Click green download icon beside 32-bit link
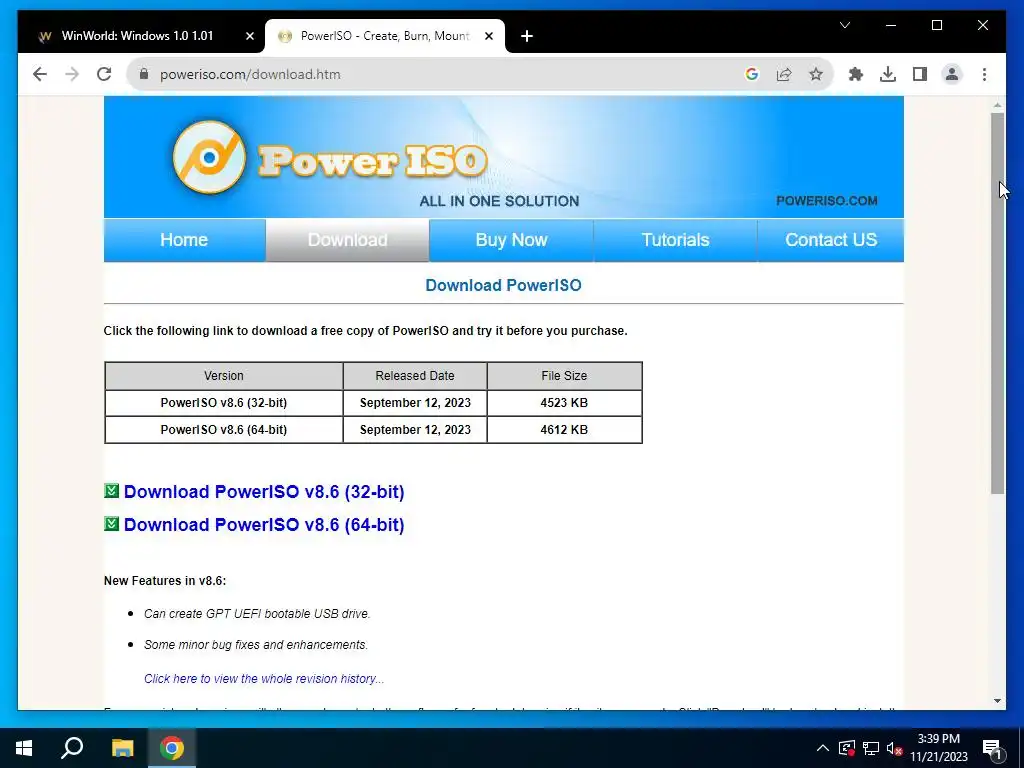This screenshot has width=1024, height=768. 112,490
